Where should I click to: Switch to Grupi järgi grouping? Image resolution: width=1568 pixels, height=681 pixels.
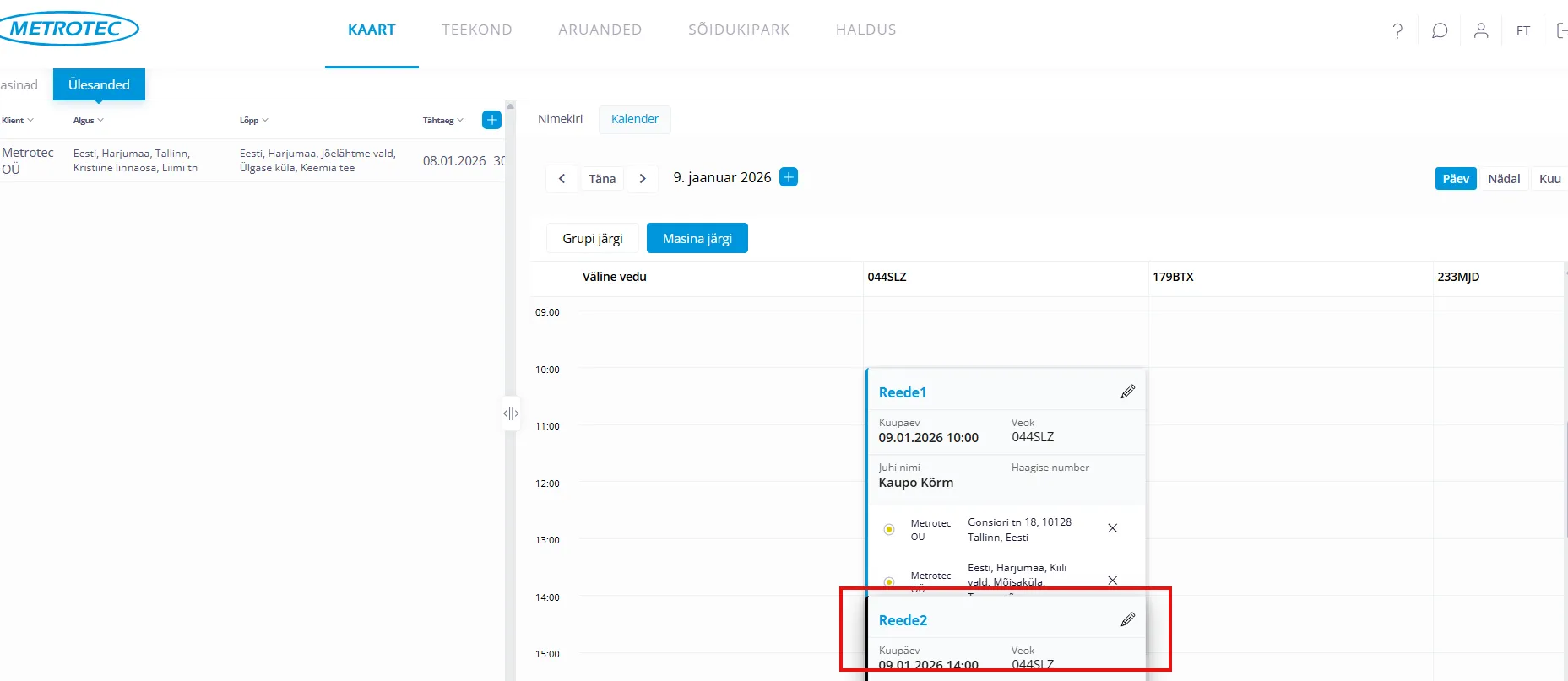[592, 239]
